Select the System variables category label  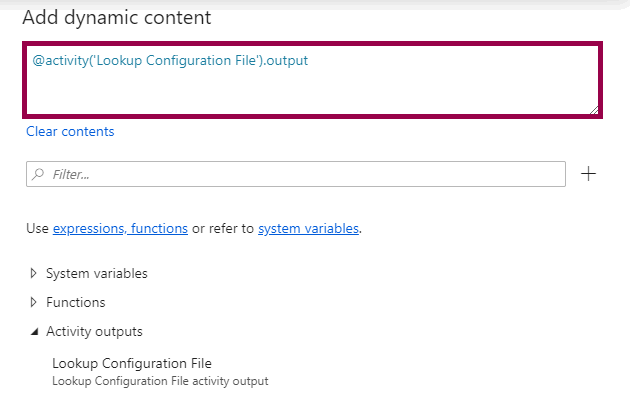[96, 273]
